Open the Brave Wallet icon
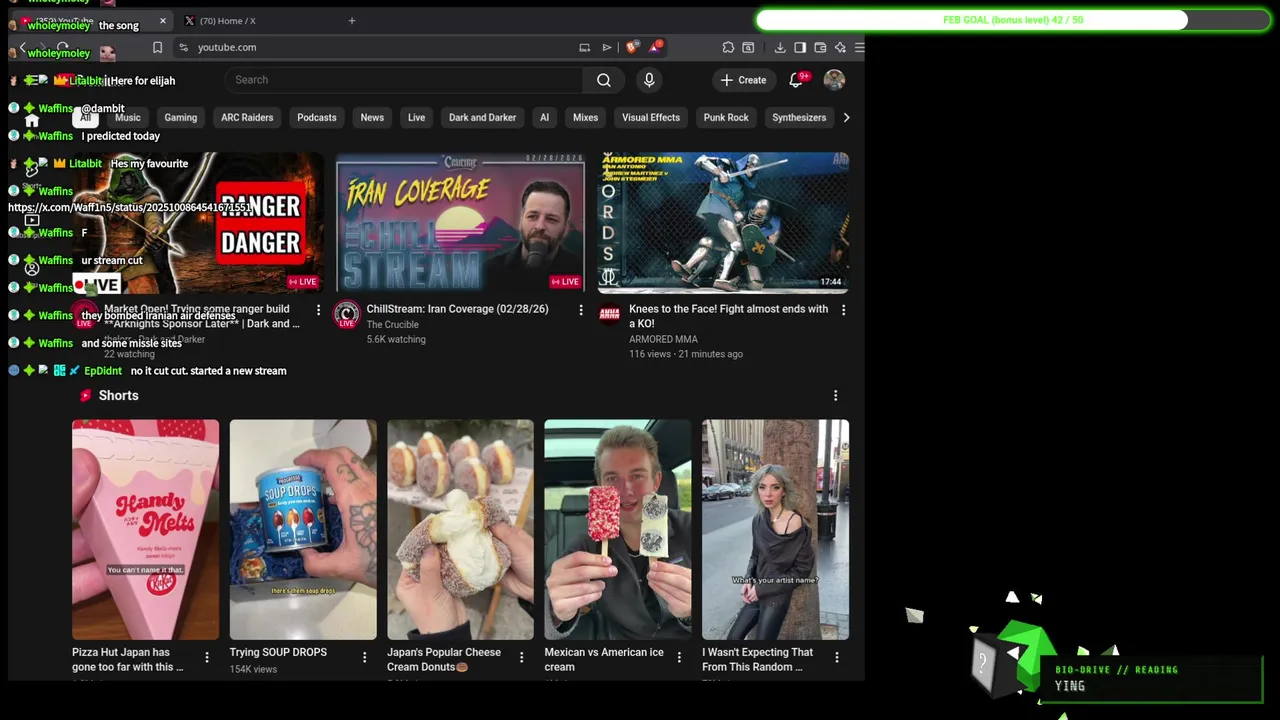Image resolution: width=1280 pixels, height=720 pixels. (x=820, y=47)
